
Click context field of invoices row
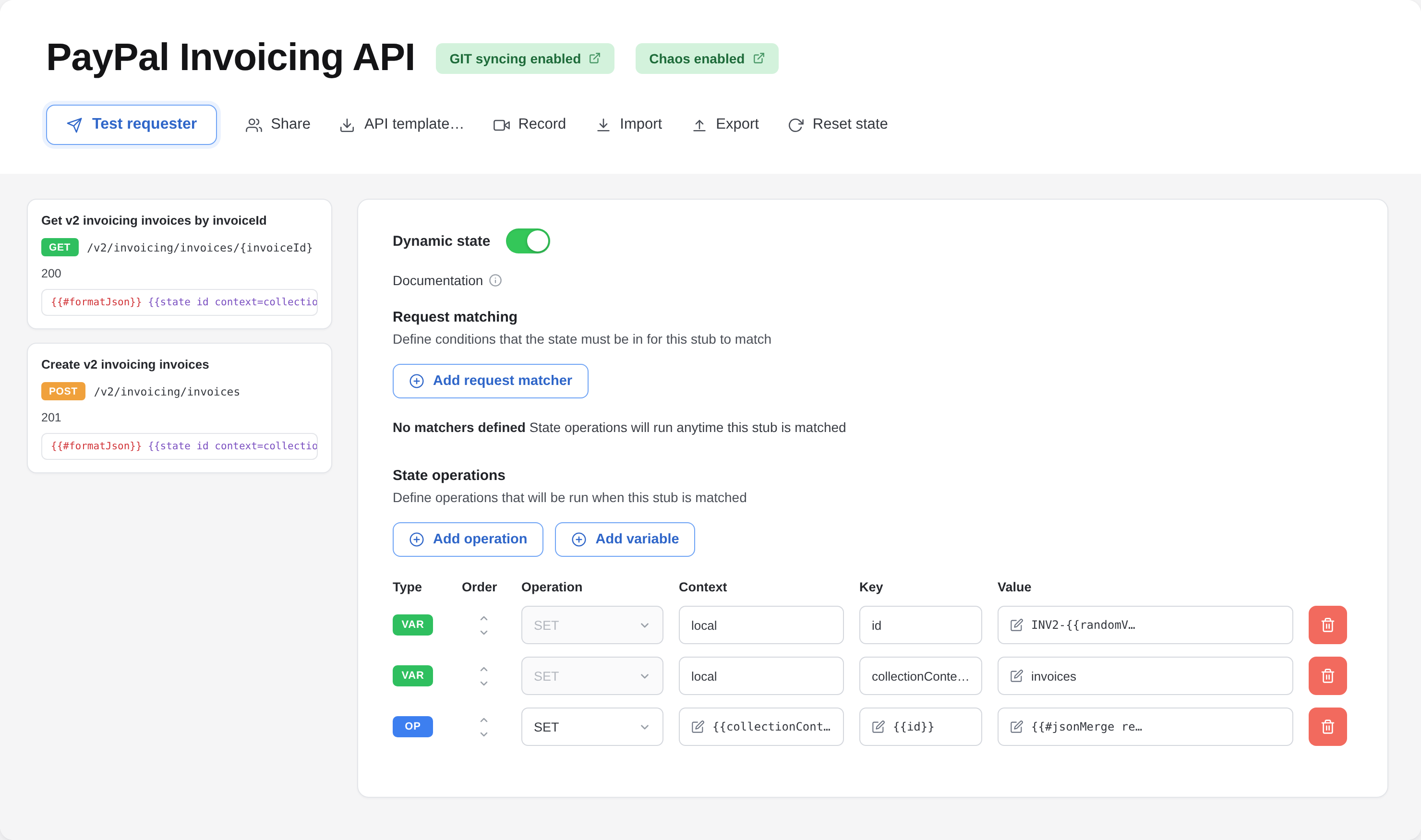761,676
